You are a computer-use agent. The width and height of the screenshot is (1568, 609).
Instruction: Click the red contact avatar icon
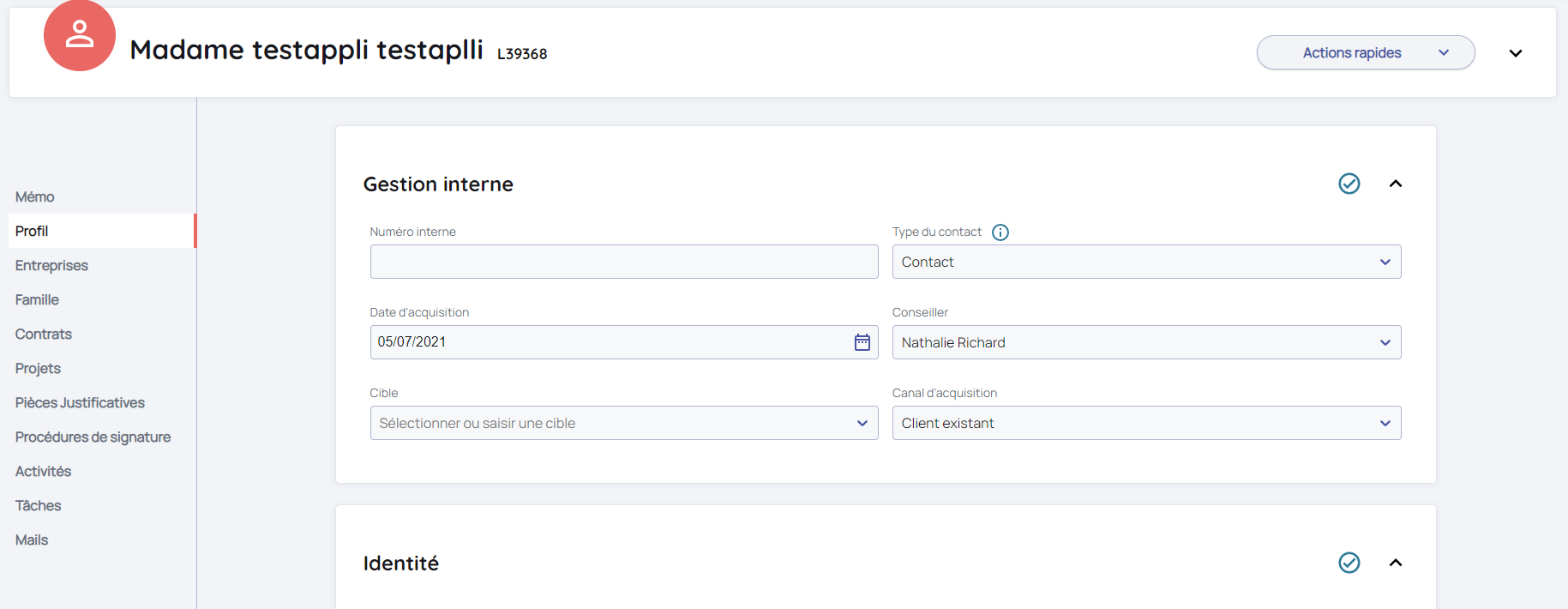pyautogui.click(x=79, y=35)
